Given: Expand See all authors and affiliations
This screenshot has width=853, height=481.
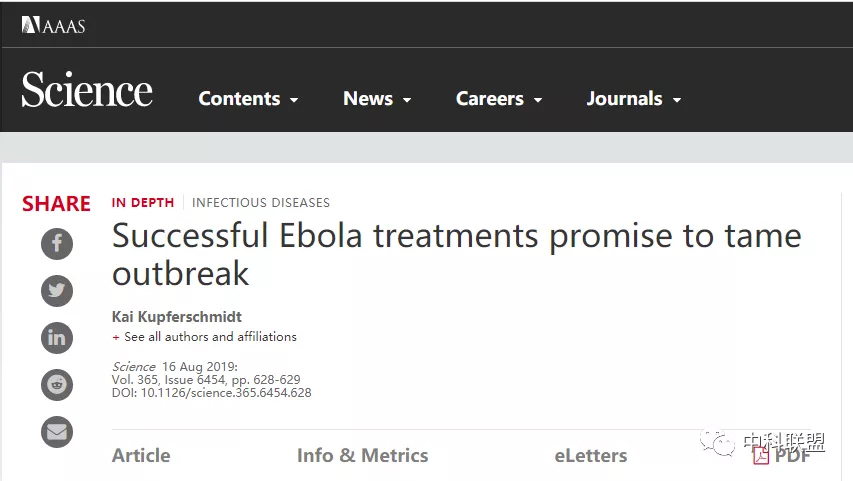Looking at the screenshot, I should pyautogui.click(x=205, y=337).
